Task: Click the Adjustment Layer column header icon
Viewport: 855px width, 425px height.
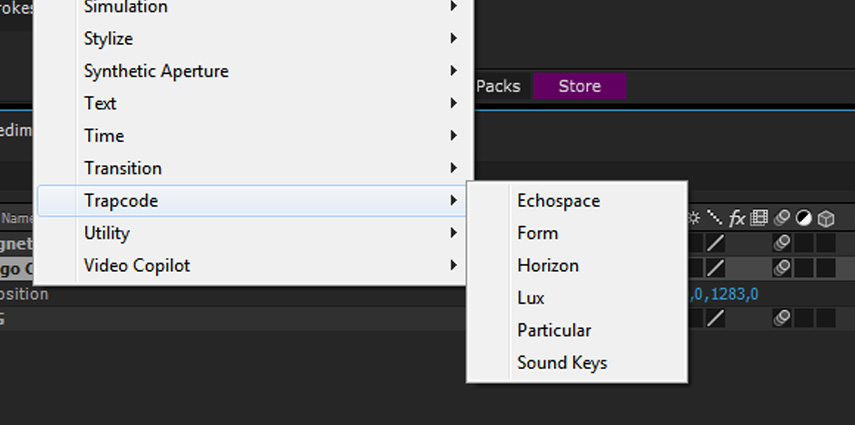Action: (x=803, y=218)
